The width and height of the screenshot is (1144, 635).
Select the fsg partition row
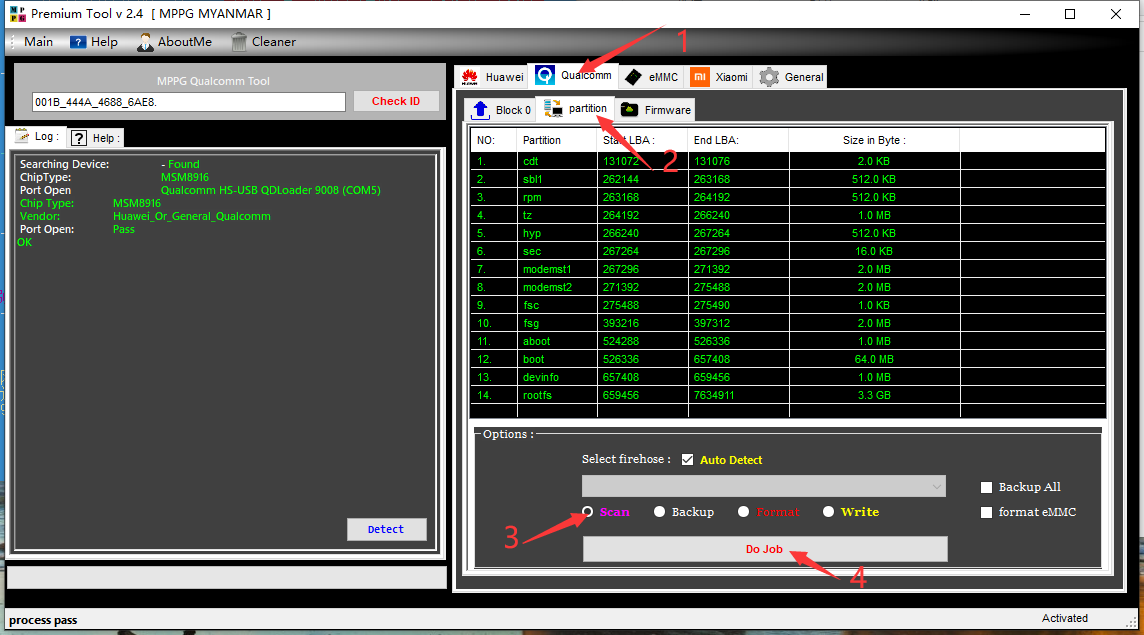tap(788, 323)
